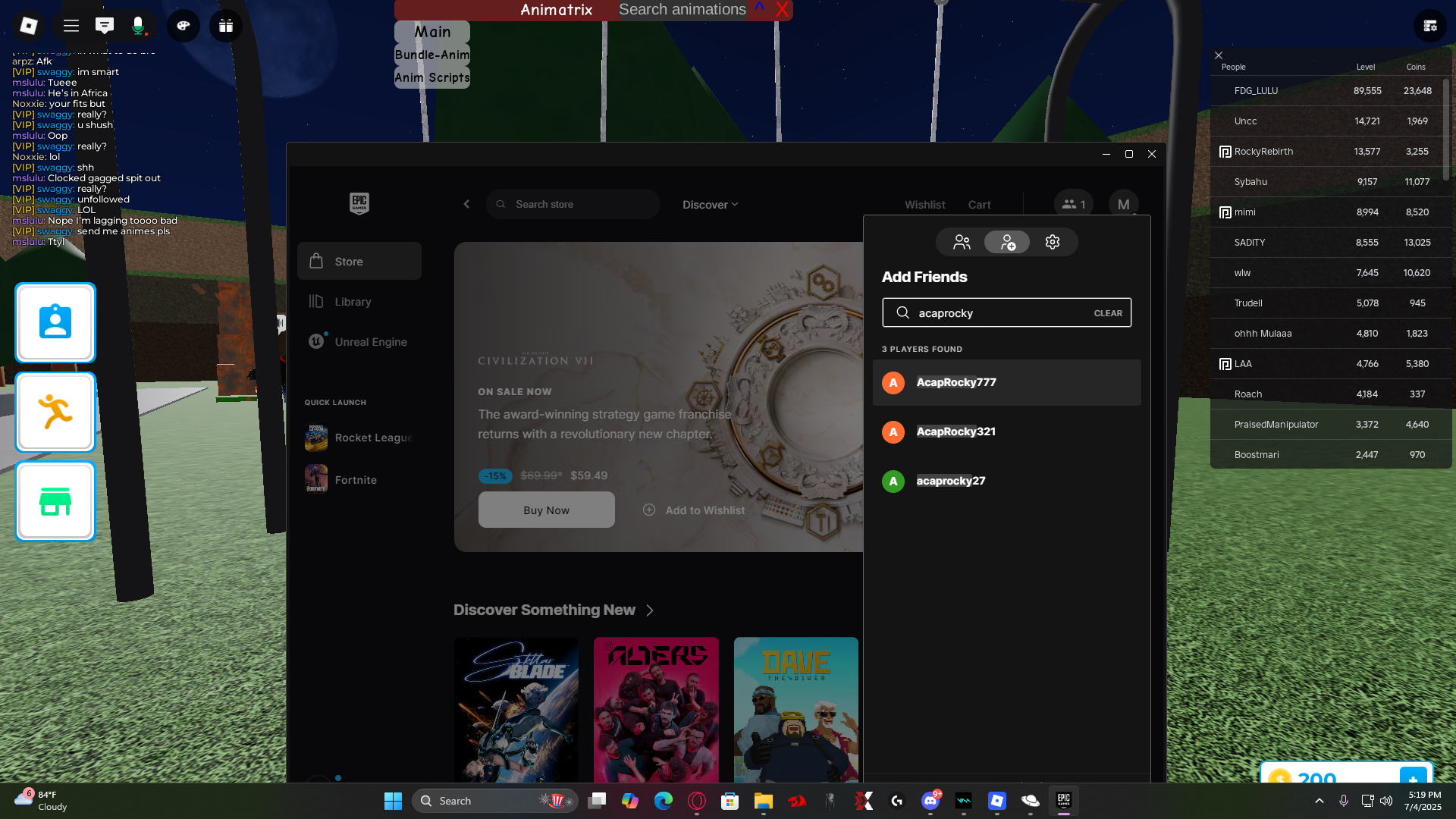
Task: Open the Roblox chat window icon
Action: [105, 26]
